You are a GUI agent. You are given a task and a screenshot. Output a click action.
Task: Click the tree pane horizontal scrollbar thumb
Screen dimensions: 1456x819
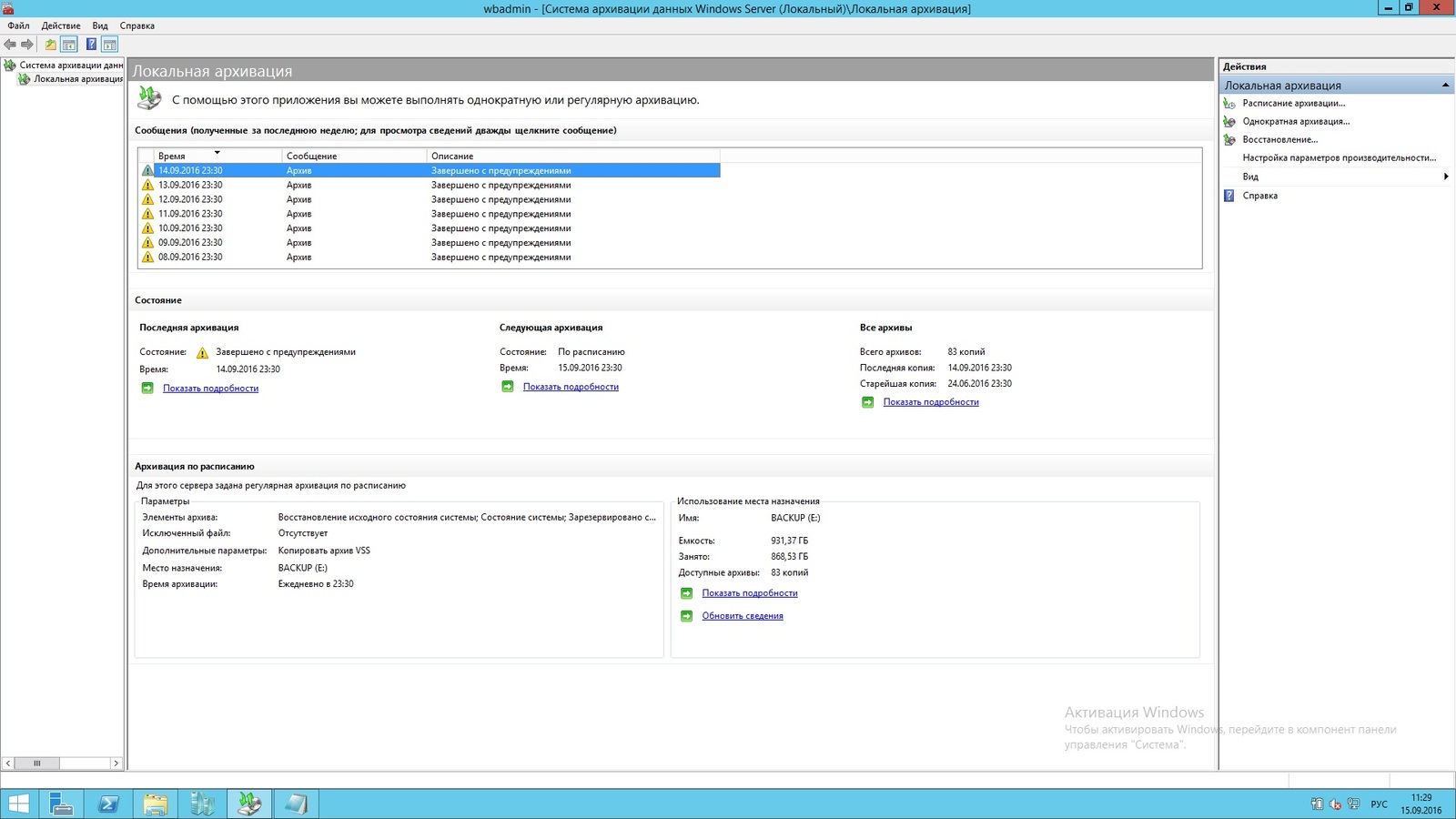37,763
